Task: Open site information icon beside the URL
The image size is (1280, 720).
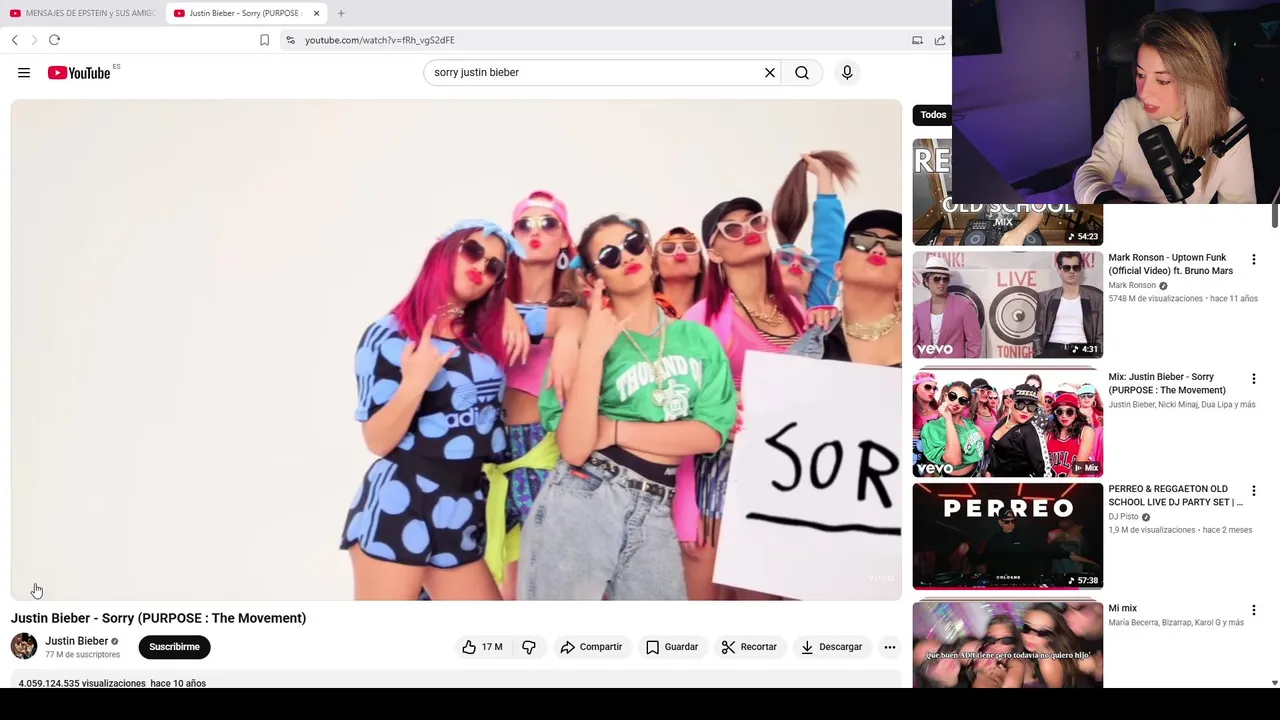Action: pos(290,40)
